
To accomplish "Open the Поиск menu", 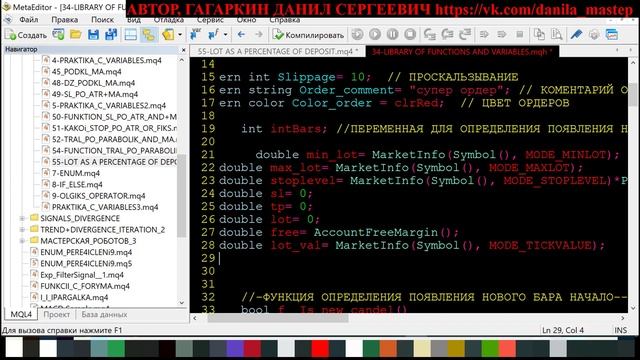I will [102, 20].
